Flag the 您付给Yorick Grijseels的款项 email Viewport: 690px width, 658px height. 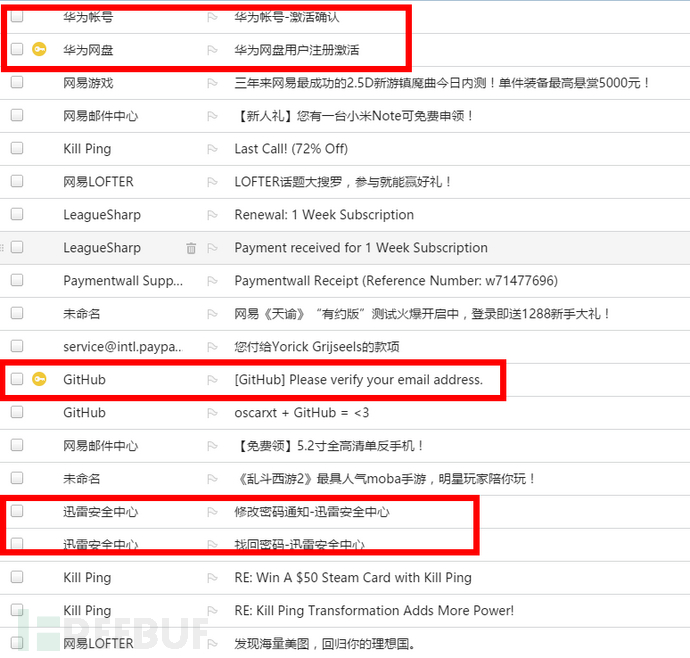[x=212, y=347]
